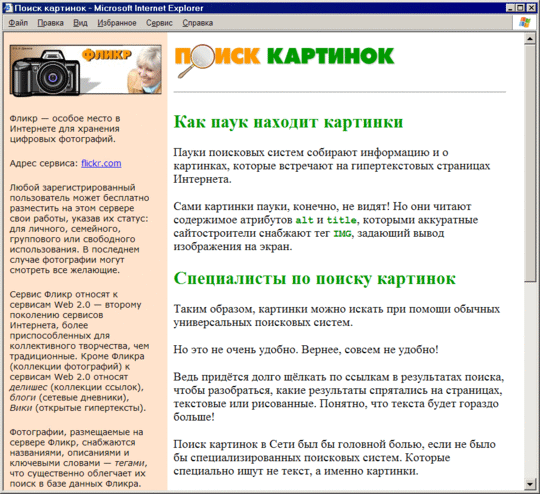
Task: Follow the flickr.com link
Action: (101, 163)
